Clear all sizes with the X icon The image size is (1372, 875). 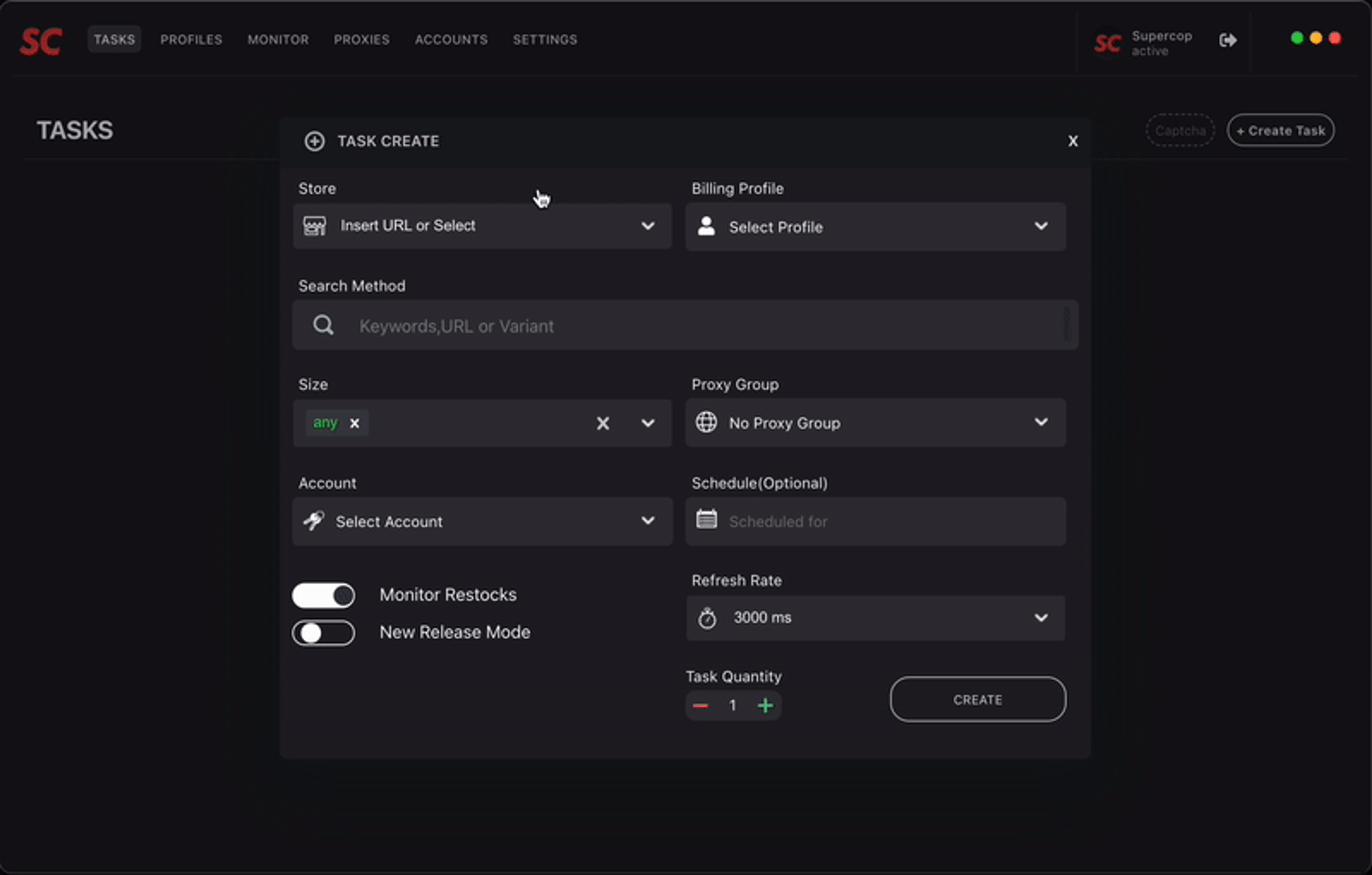point(603,424)
